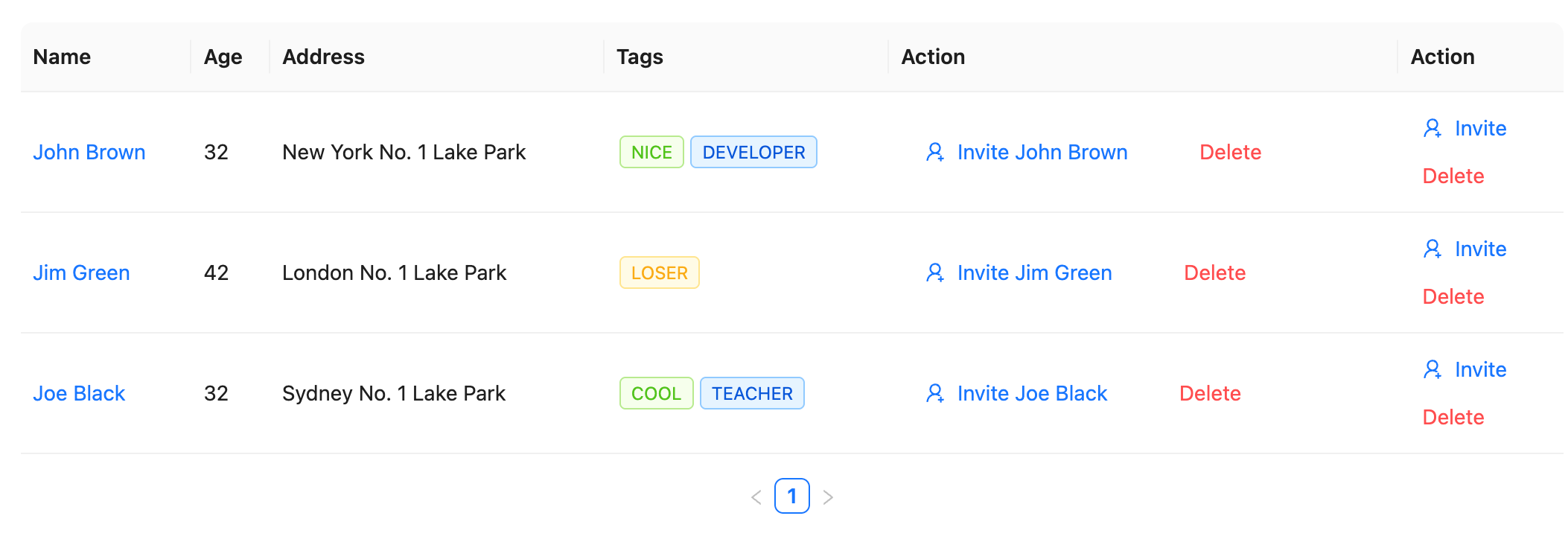Click the TEACHER tag on Joe Black's row
1568x545 pixels.
752,393
